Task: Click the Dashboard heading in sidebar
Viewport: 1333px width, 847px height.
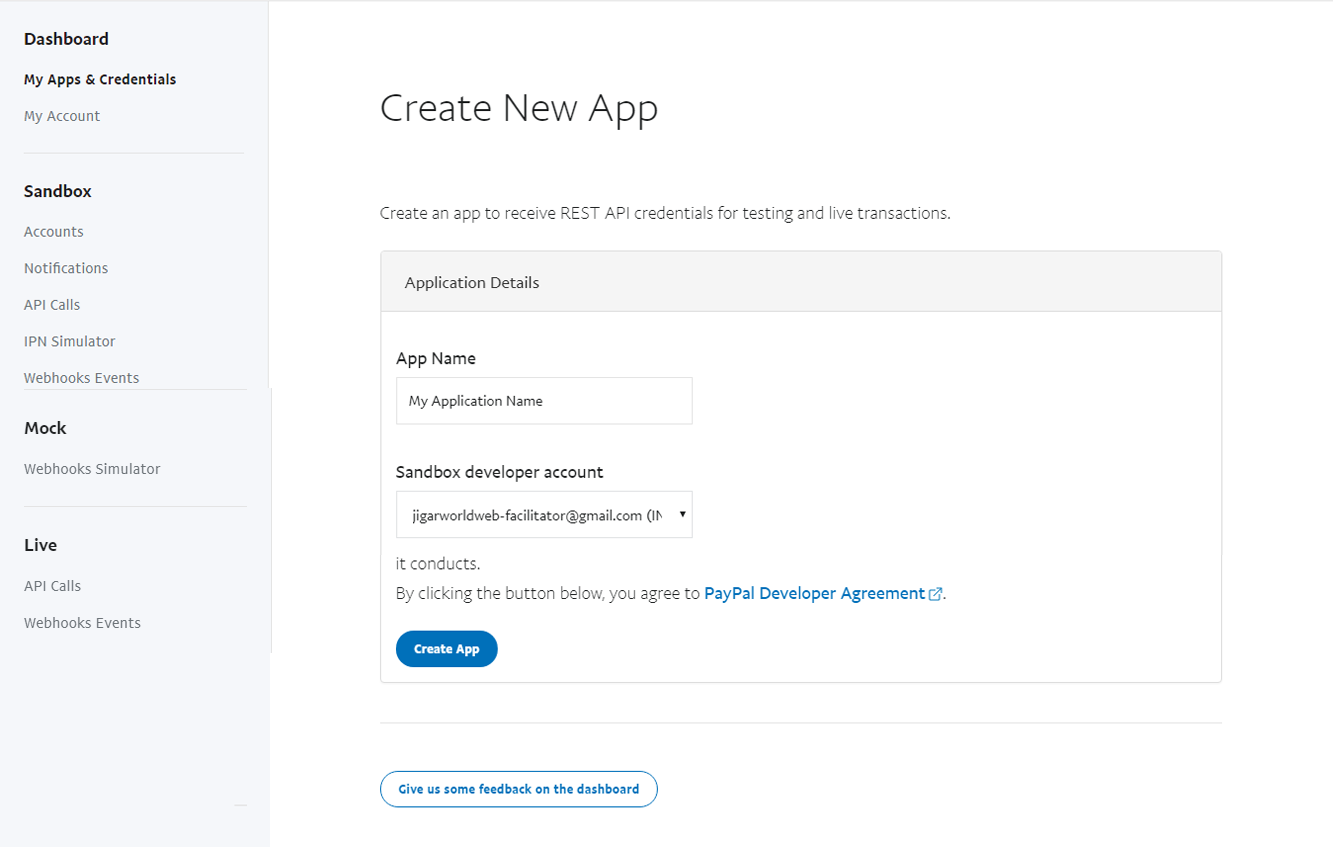Action: pyautogui.click(x=66, y=39)
